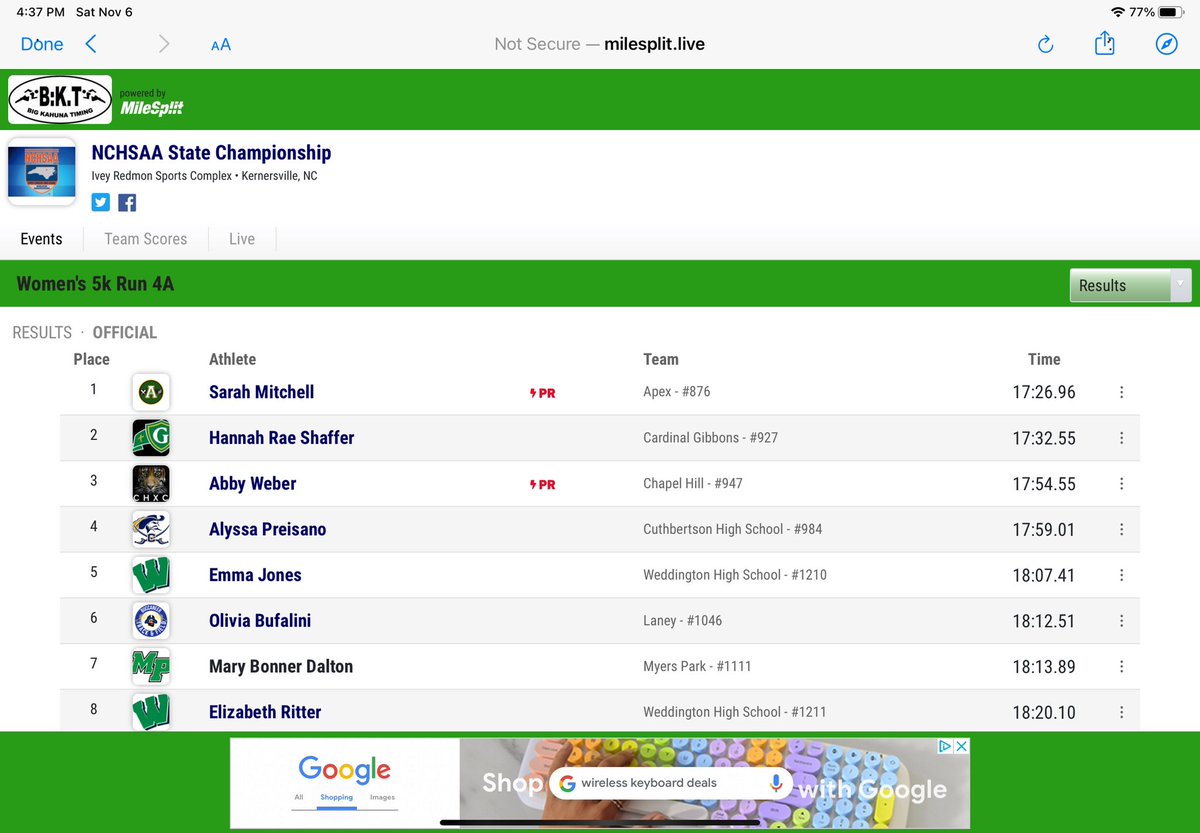This screenshot has width=1200, height=833.
Task: Tap Done to close the browser view
Action: pos(42,44)
